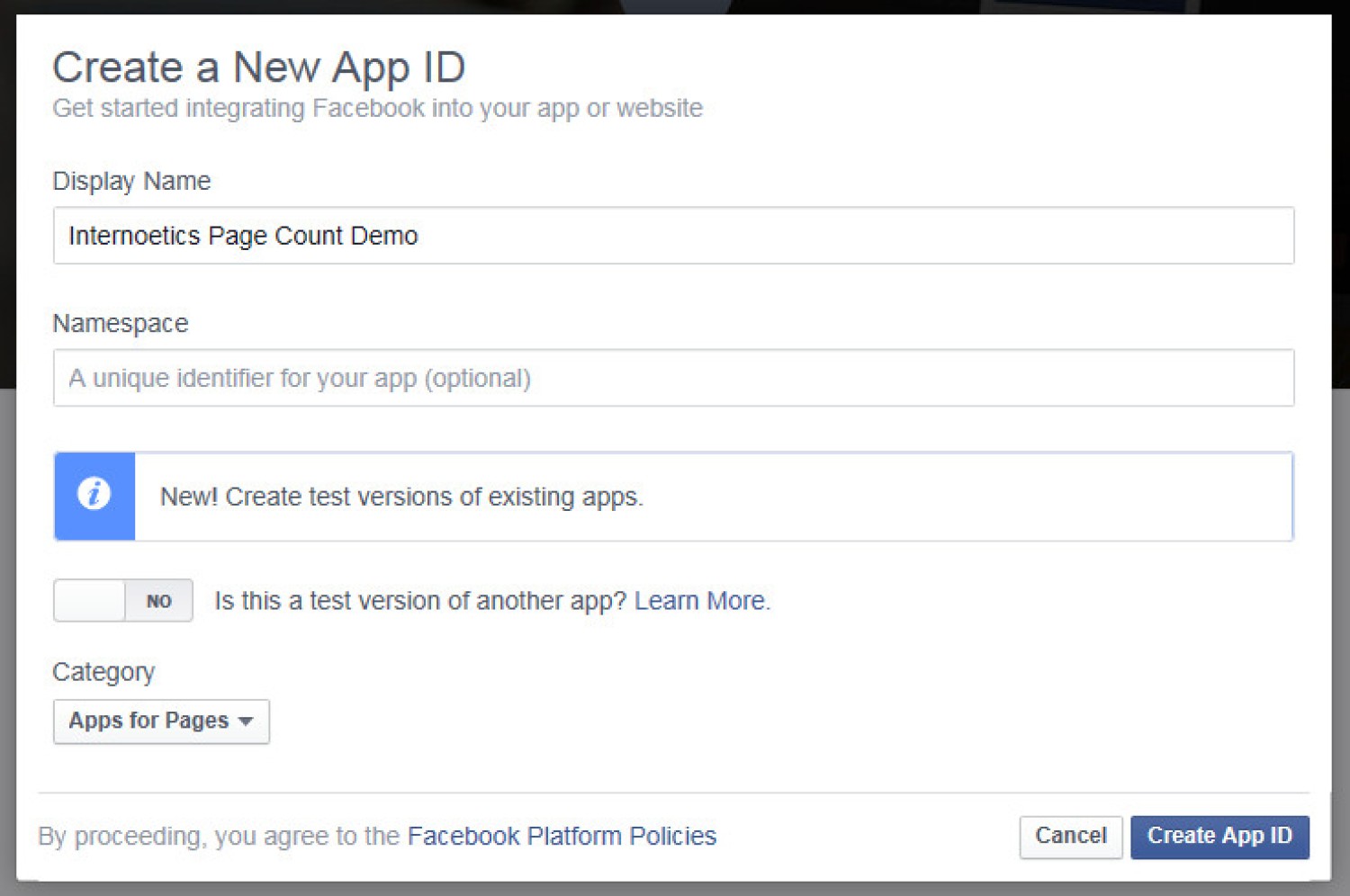Open the Apps for Pages category dropdown
1350x896 pixels.
(x=160, y=721)
